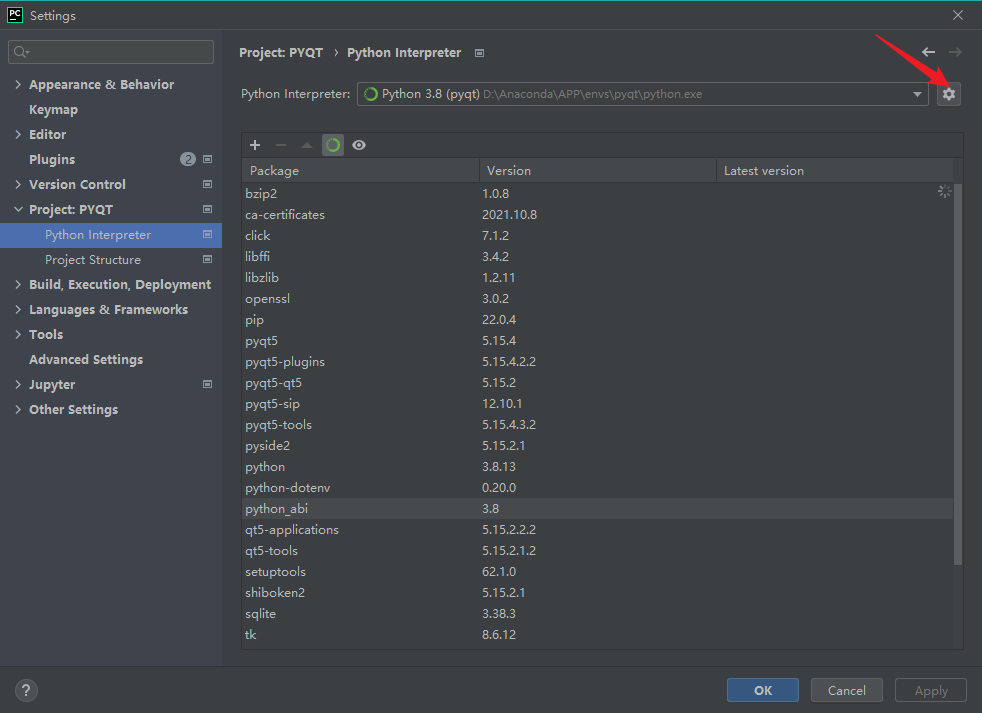Click the project-level marker icon on the Python Interpreter sidebar row
This screenshot has height=713, width=982.
(x=207, y=234)
